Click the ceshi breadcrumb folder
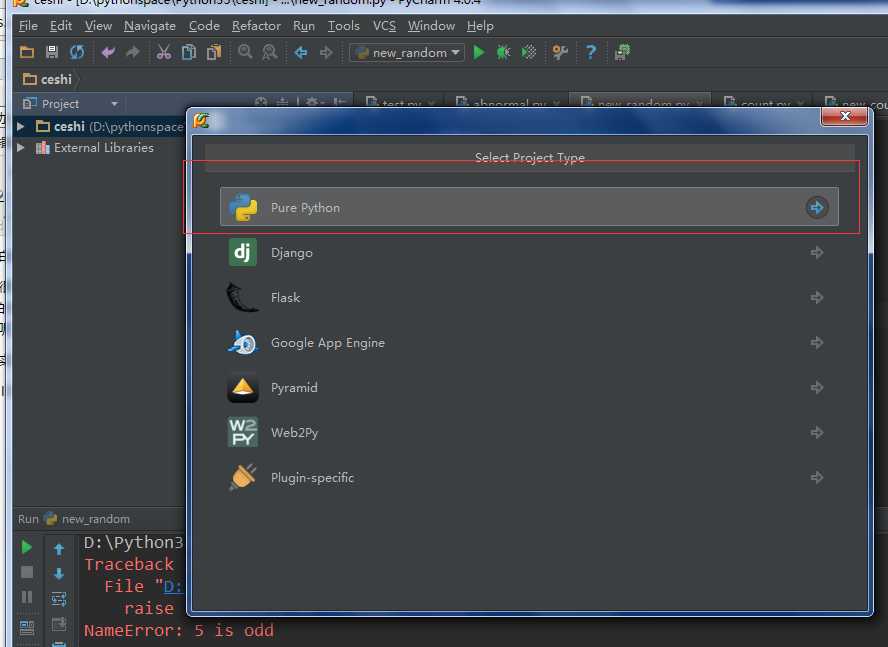 (48, 79)
